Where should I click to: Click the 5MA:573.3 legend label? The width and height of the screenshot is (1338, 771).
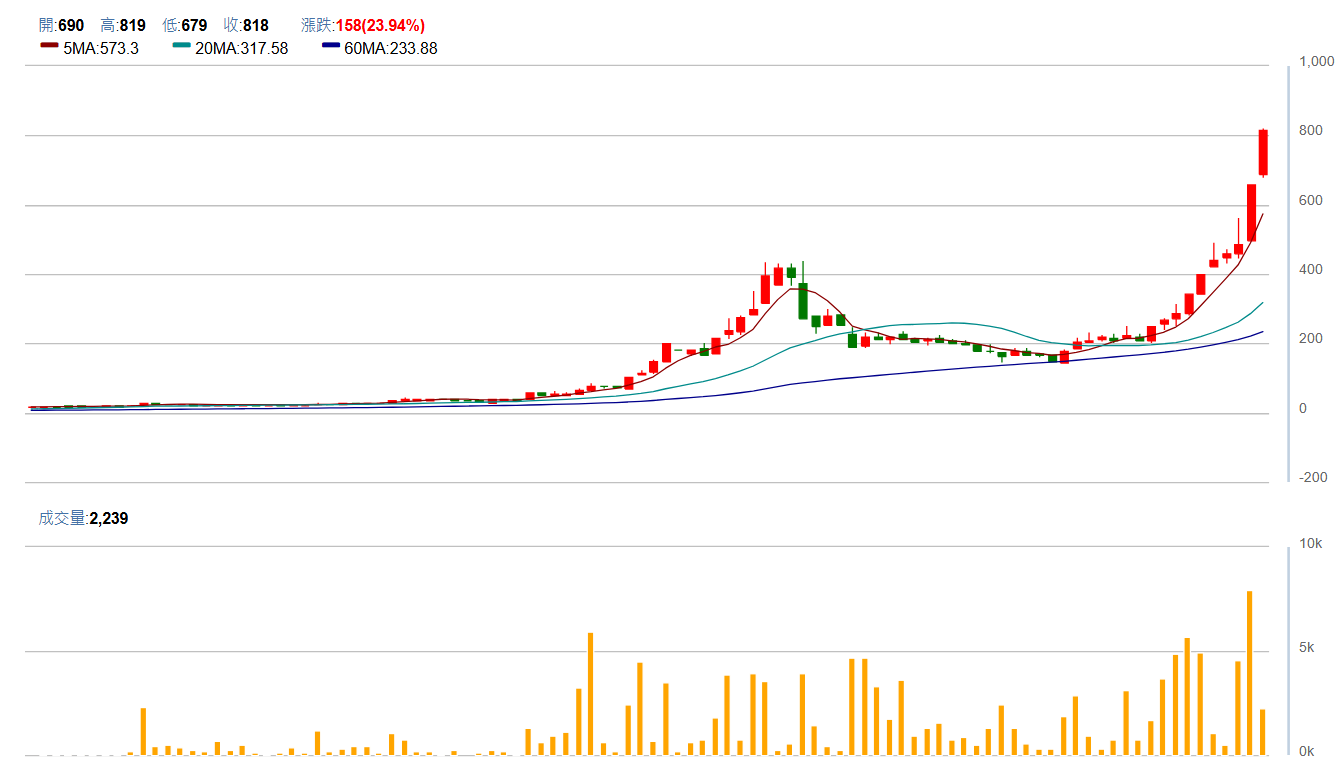[101, 48]
